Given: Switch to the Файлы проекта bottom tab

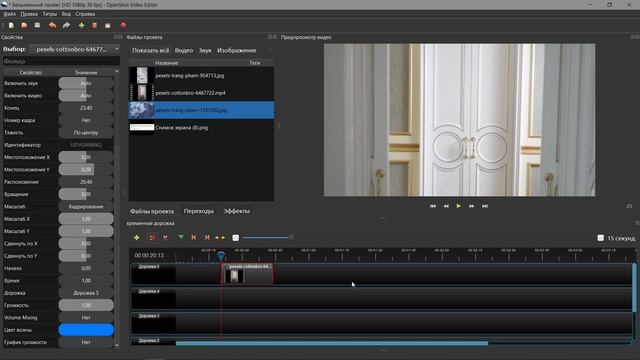Looking at the screenshot, I should click(x=152, y=211).
